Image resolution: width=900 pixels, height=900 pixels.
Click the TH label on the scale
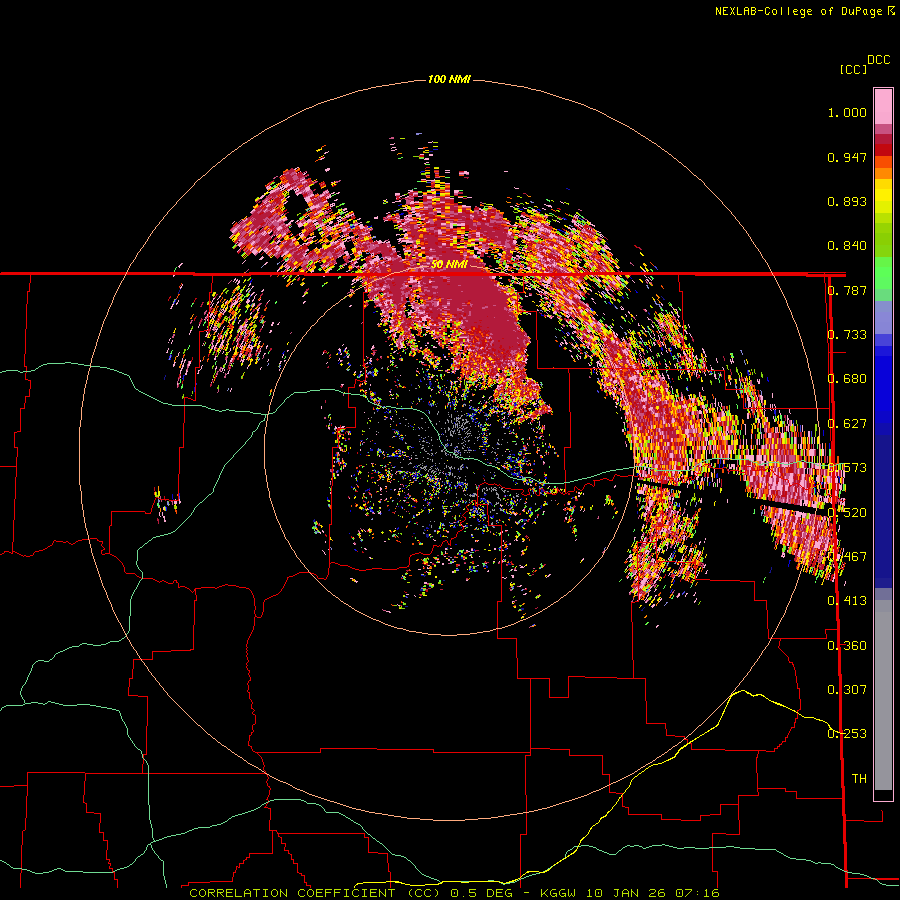tap(859, 779)
